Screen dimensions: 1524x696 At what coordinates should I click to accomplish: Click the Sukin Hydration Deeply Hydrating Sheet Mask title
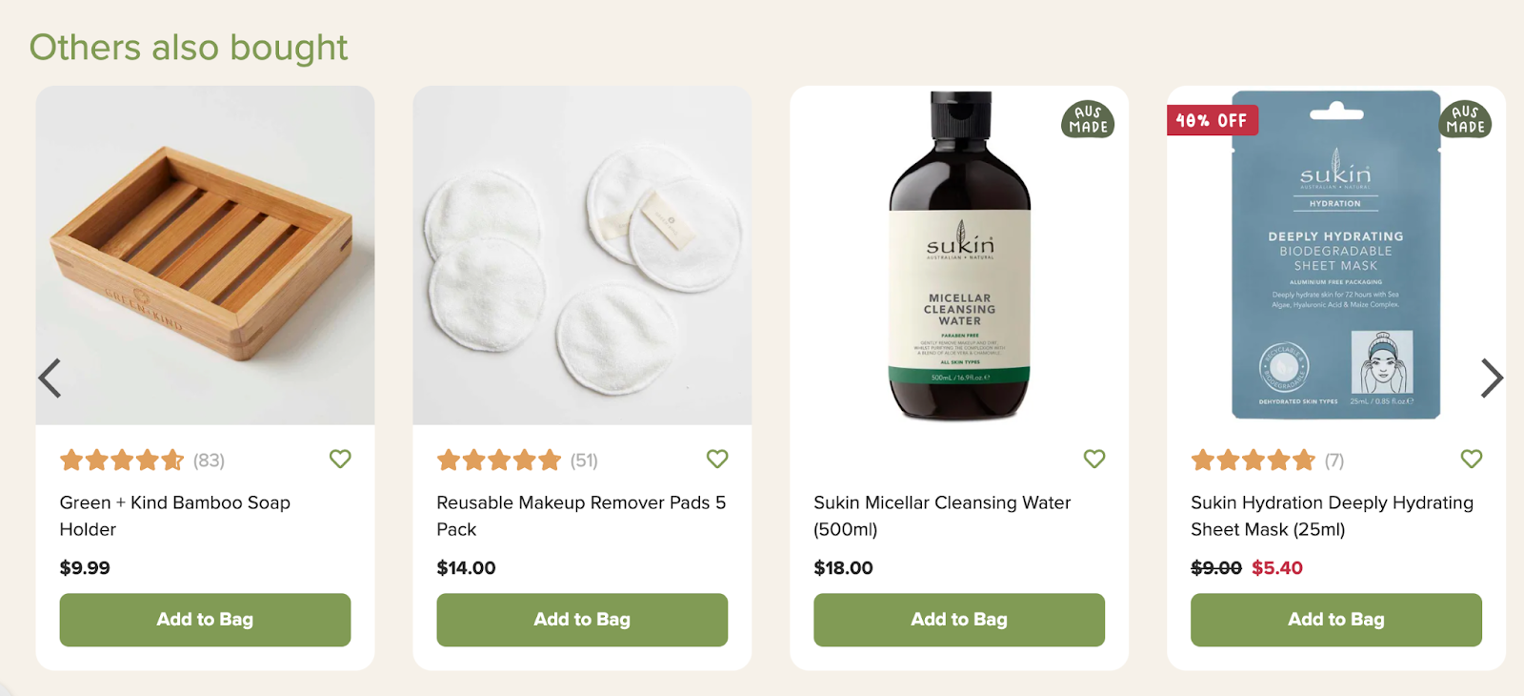[x=1330, y=515]
